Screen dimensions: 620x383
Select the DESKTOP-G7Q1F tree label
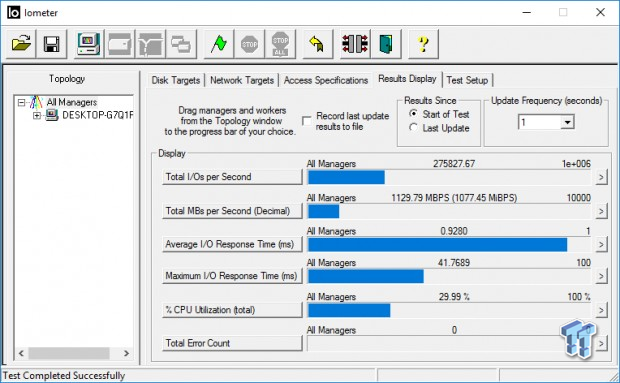pos(97,115)
